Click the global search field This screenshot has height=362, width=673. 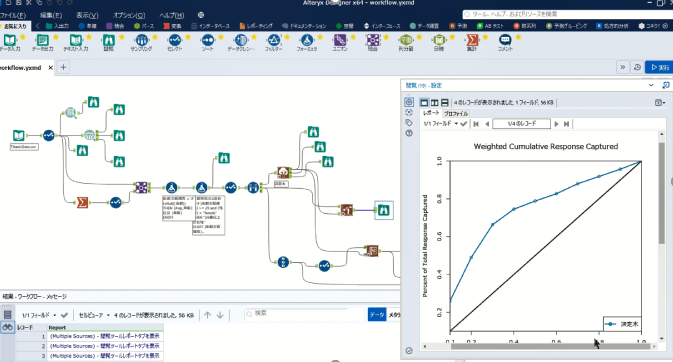[567, 14]
